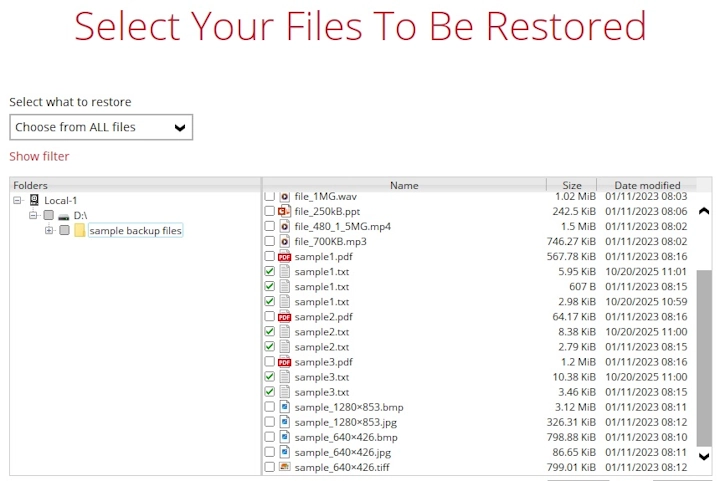Click the text file icon of the 10.38 KiB sample3.txt
The width and height of the screenshot is (720, 481).
point(285,377)
